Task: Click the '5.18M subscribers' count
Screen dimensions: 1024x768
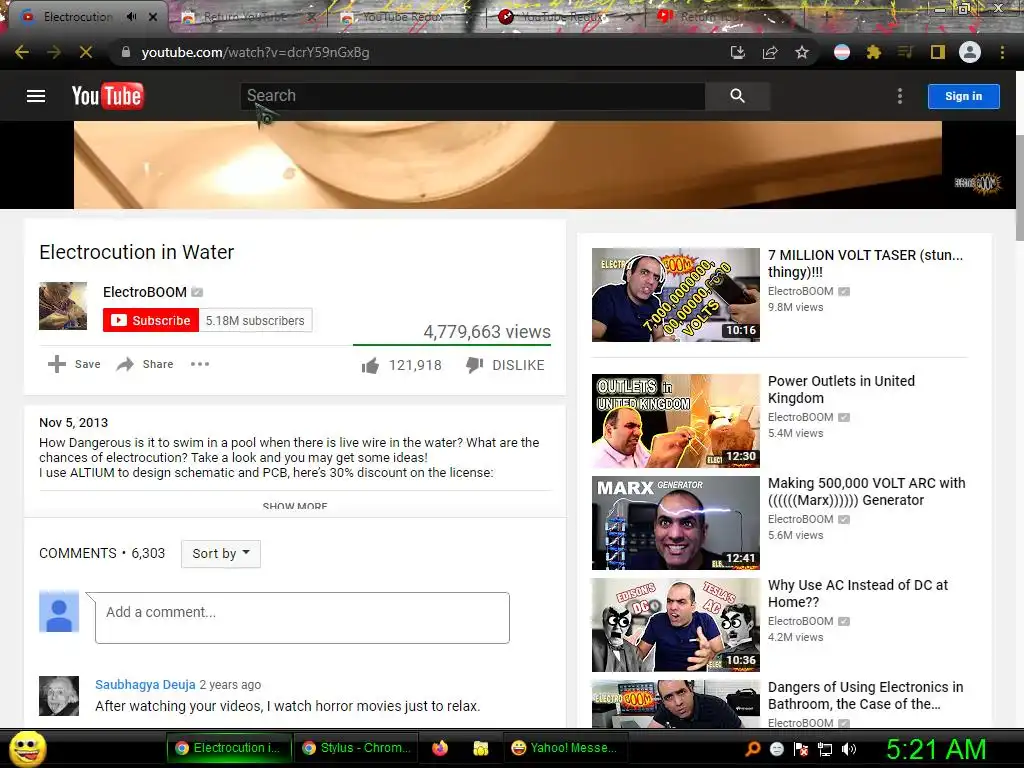Action: 255,321
